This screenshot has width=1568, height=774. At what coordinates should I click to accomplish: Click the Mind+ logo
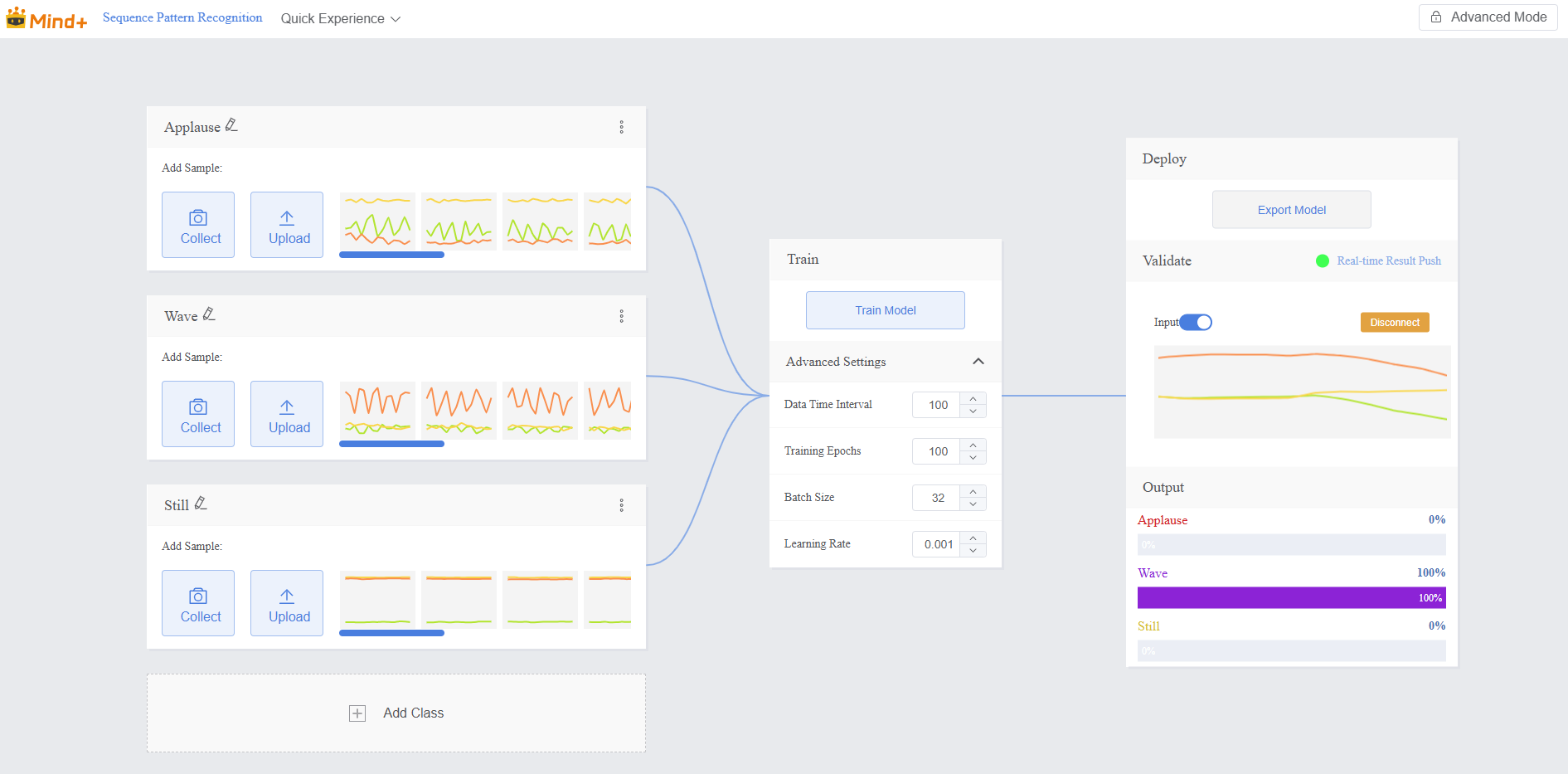click(x=46, y=19)
